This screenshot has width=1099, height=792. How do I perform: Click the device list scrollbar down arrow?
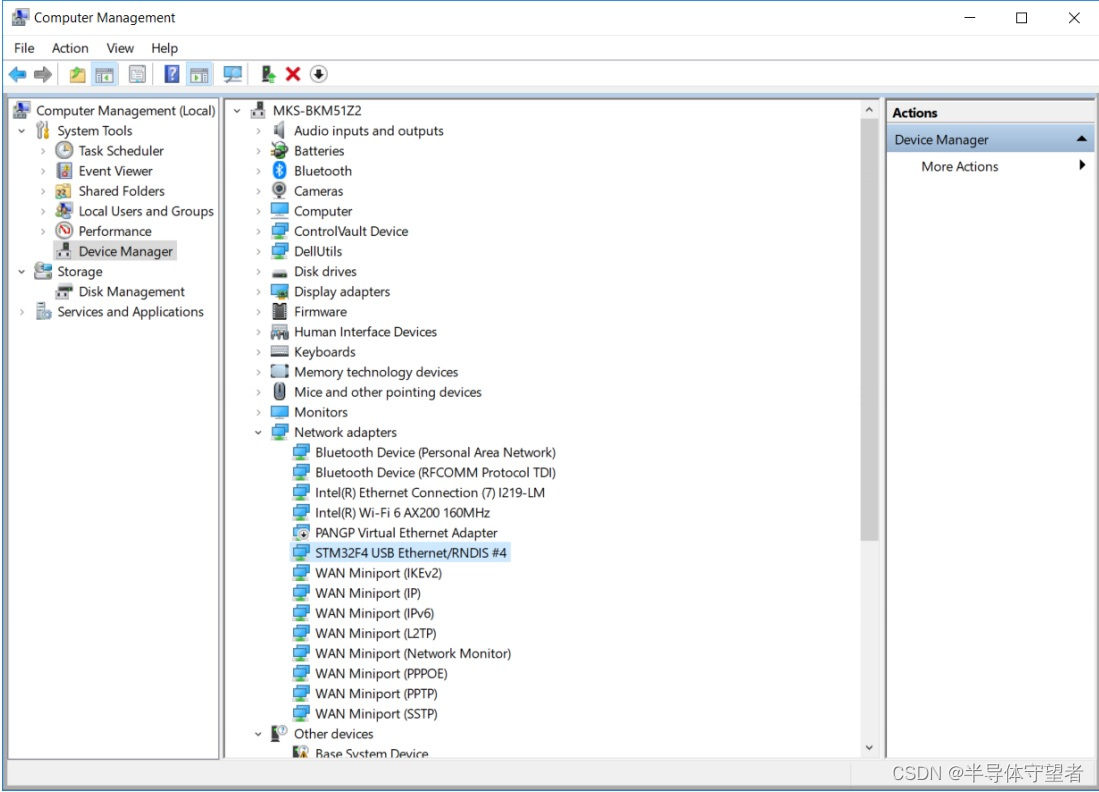[x=869, y=748]
